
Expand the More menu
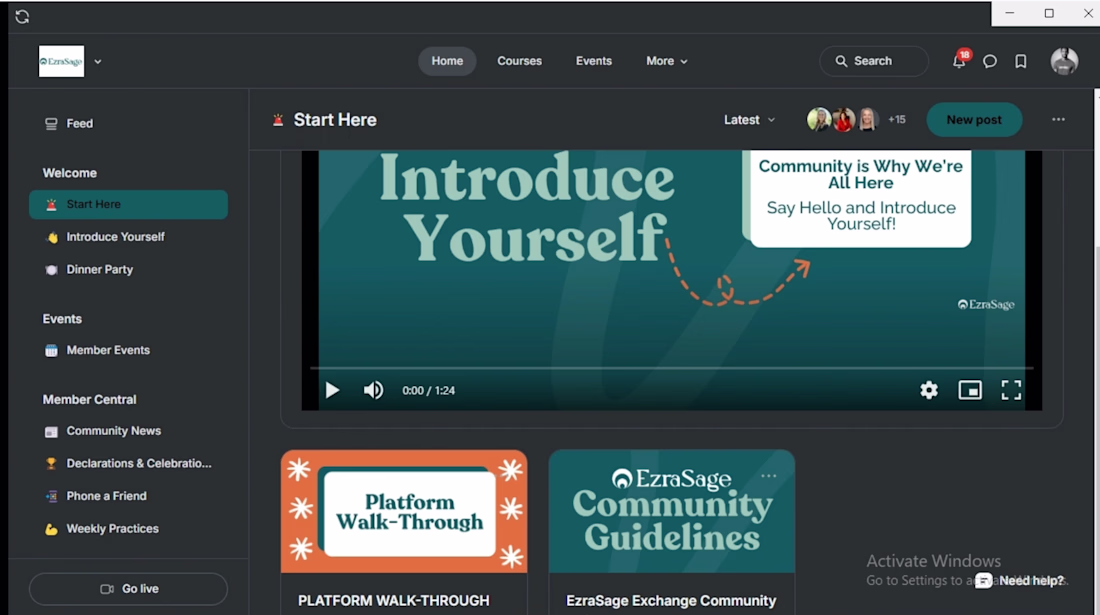(666, 61)
